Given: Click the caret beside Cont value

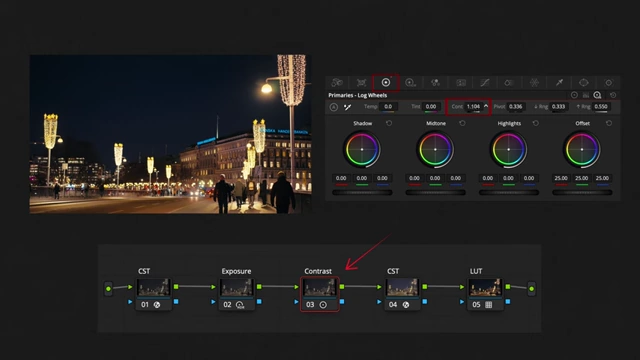Looking at the screenshot, I should click(x=486, y=106).
